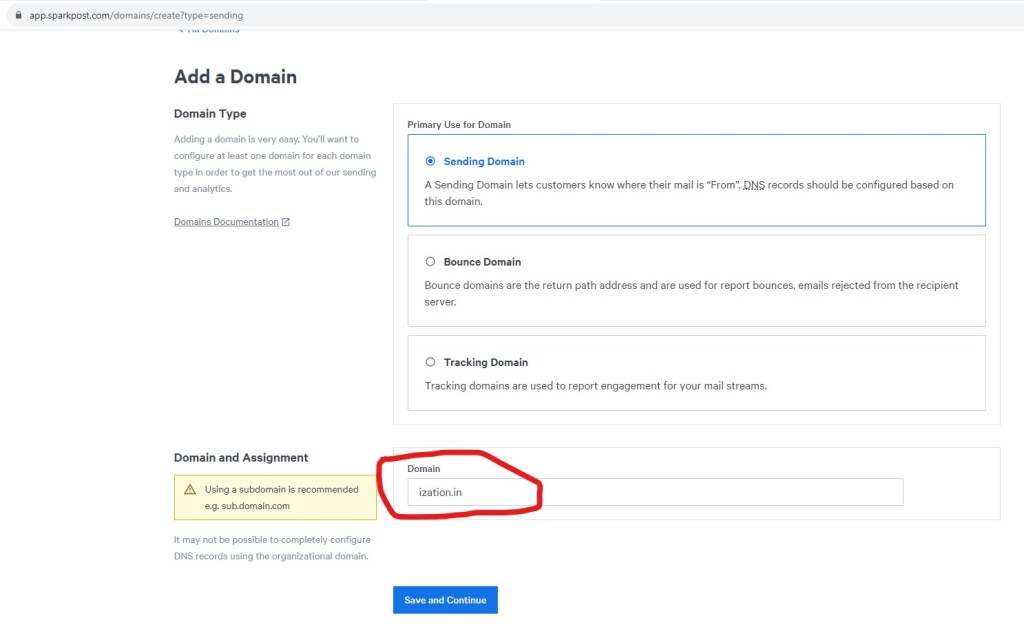Click the warning triangle icon in subdomain notice
1024x644 pixels.
tap(190, 490)
